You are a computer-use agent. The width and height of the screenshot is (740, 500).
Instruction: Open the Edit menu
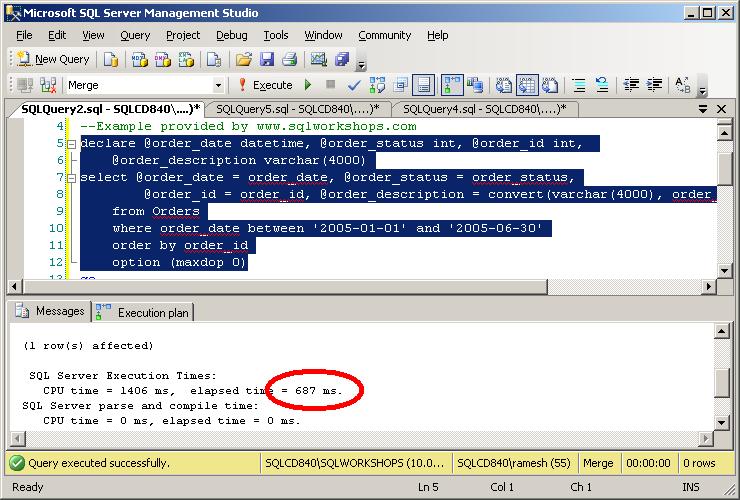(57, 35)
